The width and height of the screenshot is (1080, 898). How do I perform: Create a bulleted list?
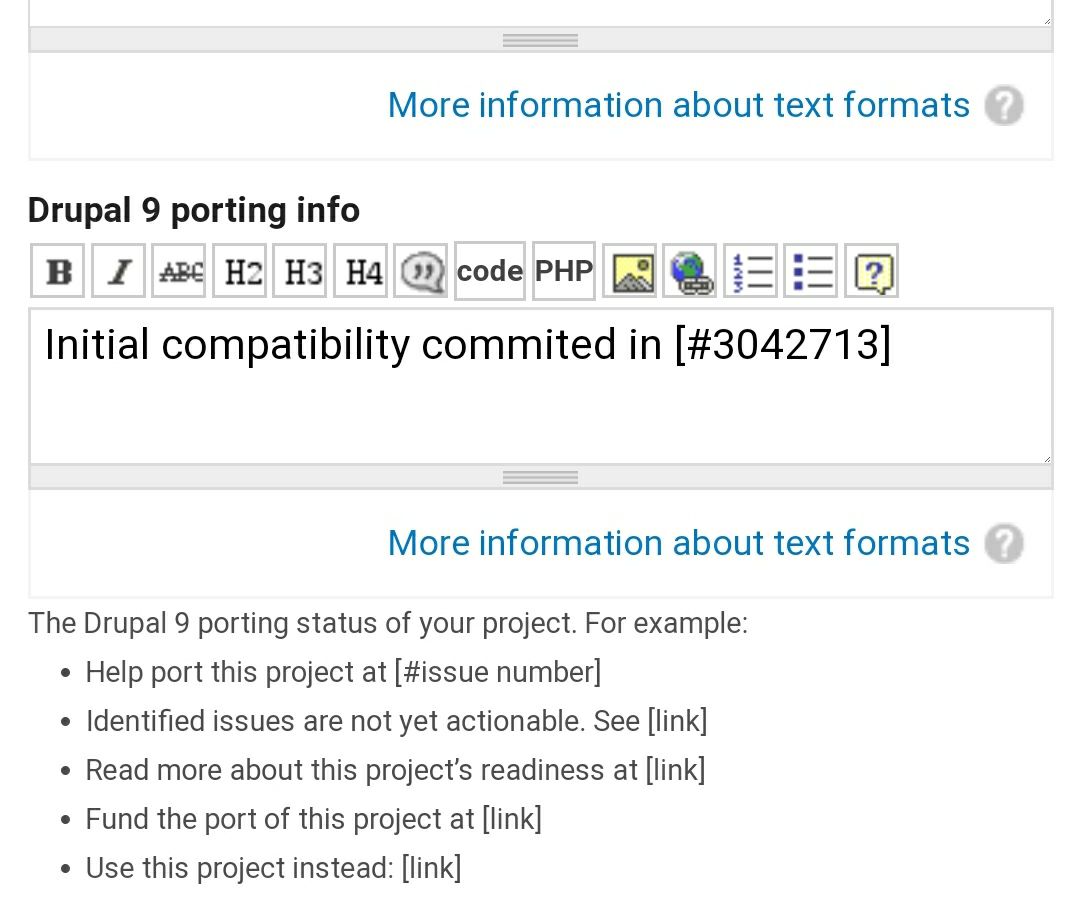(811, 271)
